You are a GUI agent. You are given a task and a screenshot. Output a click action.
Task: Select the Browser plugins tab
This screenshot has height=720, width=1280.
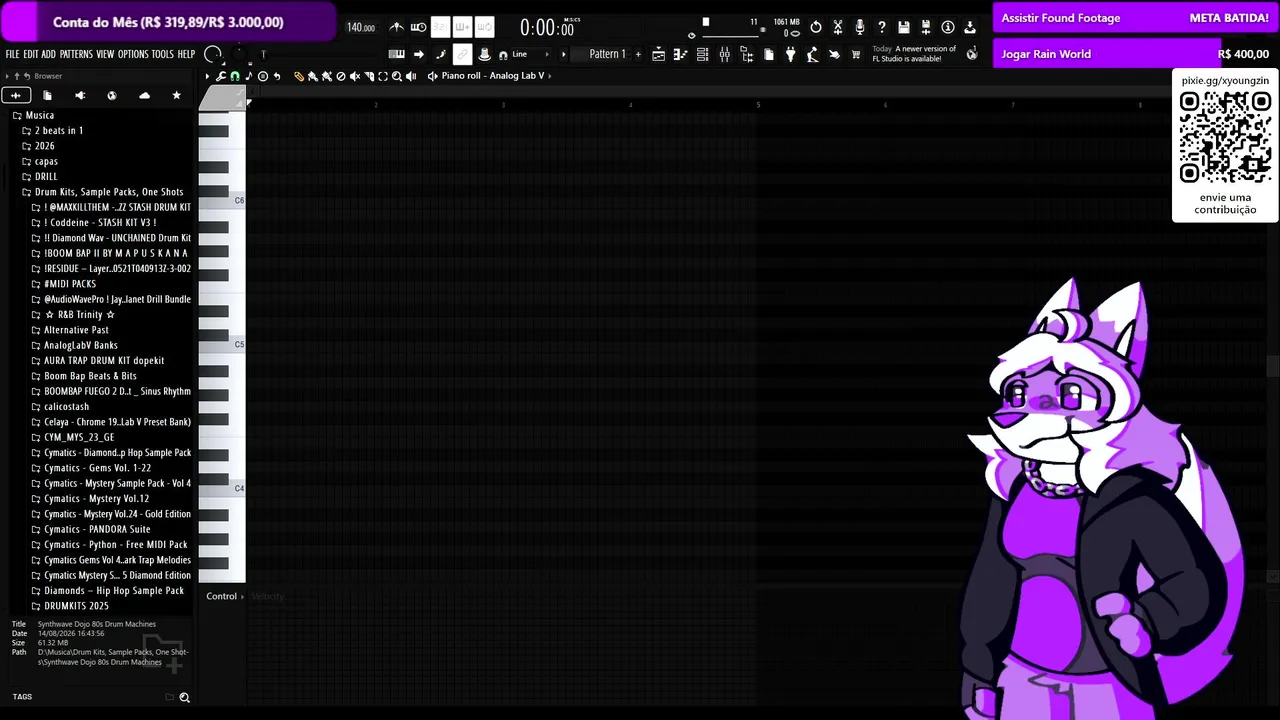click(x=80, y=95)
